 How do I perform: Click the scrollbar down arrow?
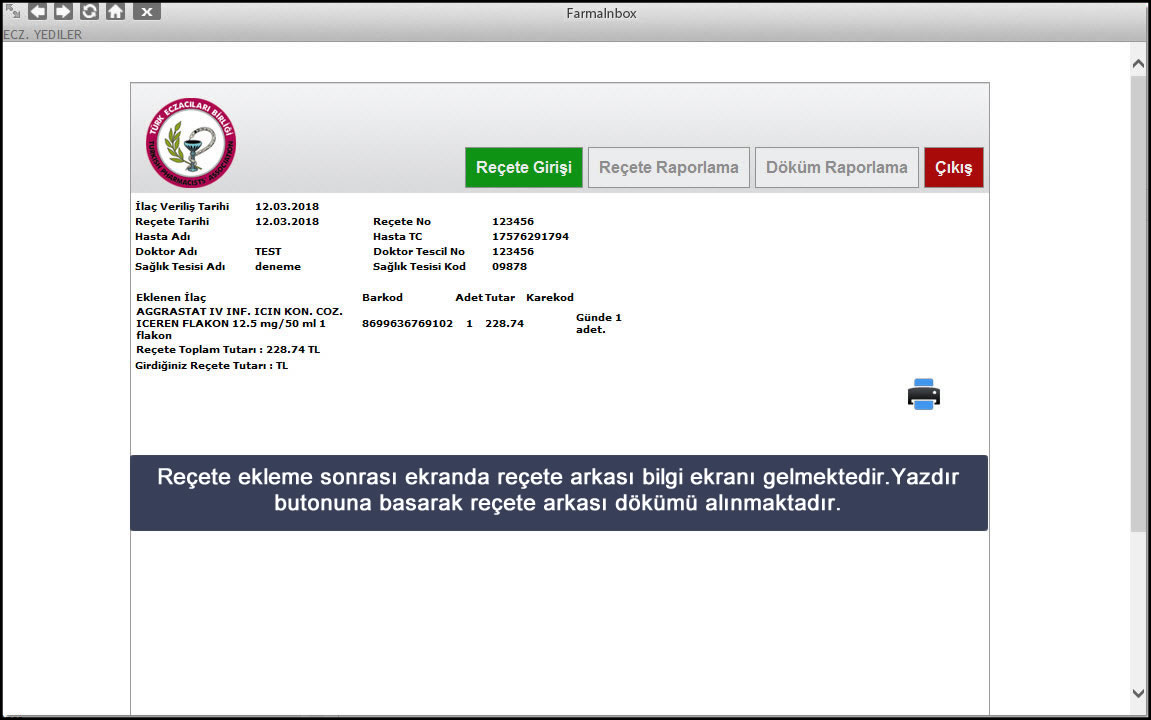[x=1139, y=693]
